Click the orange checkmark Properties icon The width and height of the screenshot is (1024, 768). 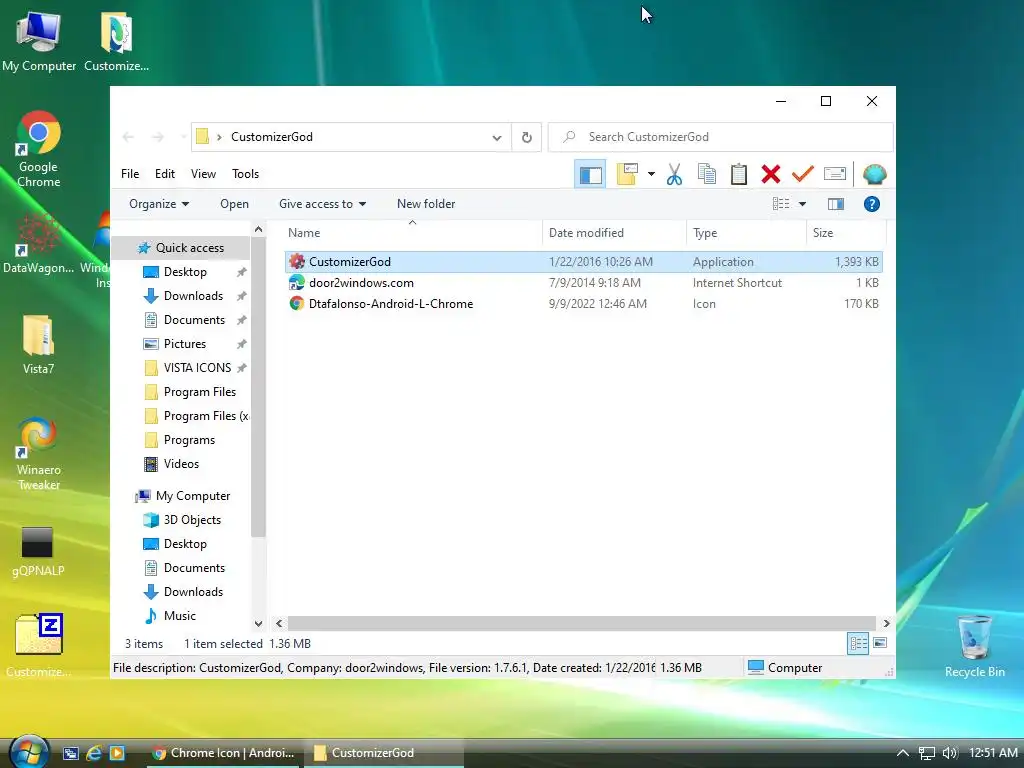[803, 174]
